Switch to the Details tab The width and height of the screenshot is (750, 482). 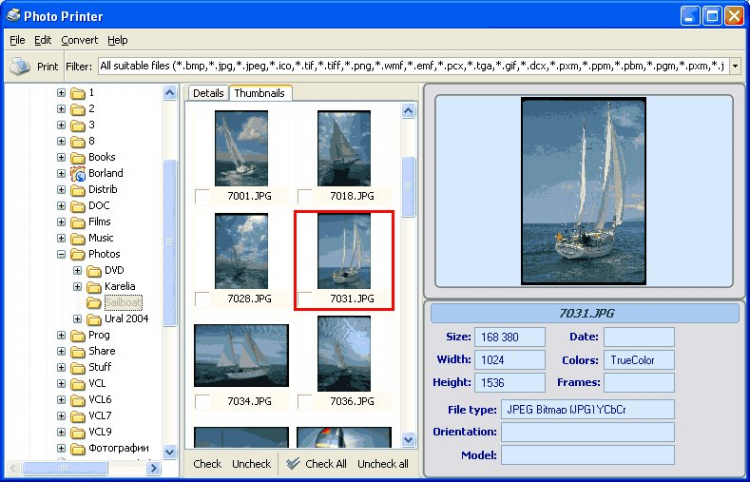pyautogui.click(x=208, y=93)
